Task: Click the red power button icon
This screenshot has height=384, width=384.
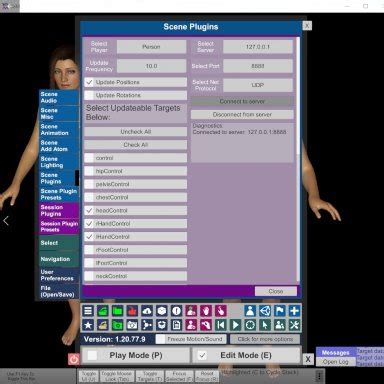Action: point(73,359)
